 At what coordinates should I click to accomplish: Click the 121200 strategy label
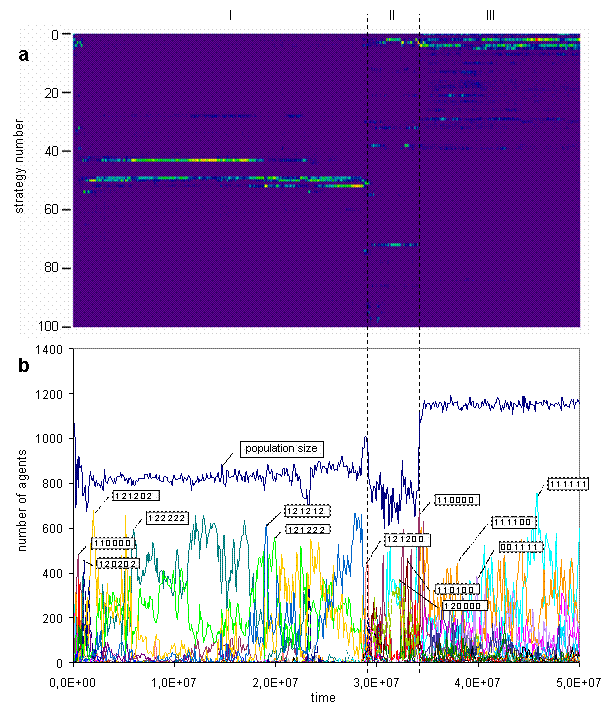(407, 540)
